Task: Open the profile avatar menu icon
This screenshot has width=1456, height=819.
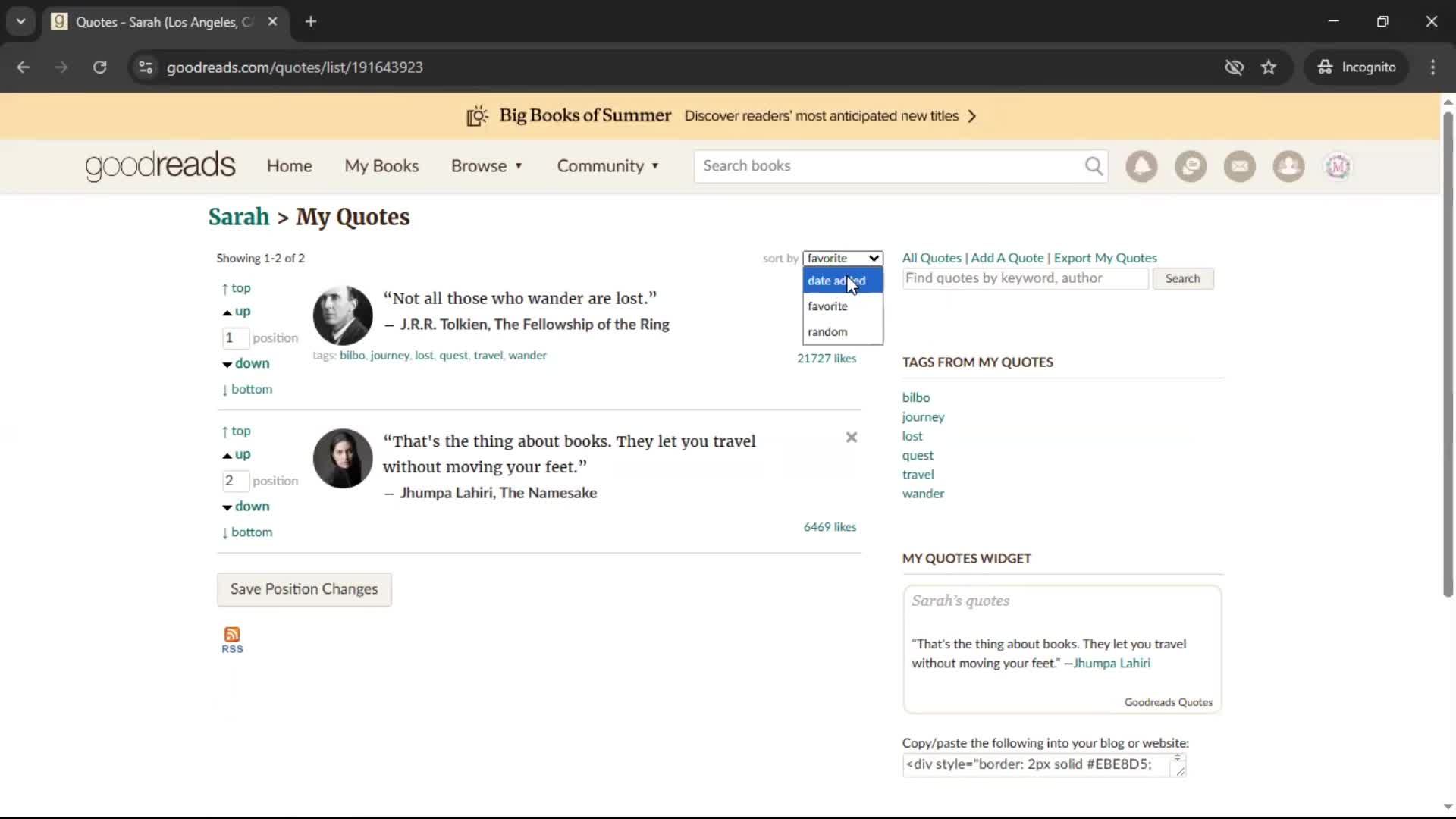Action: pyautogui.click(x=1338, y=166)
